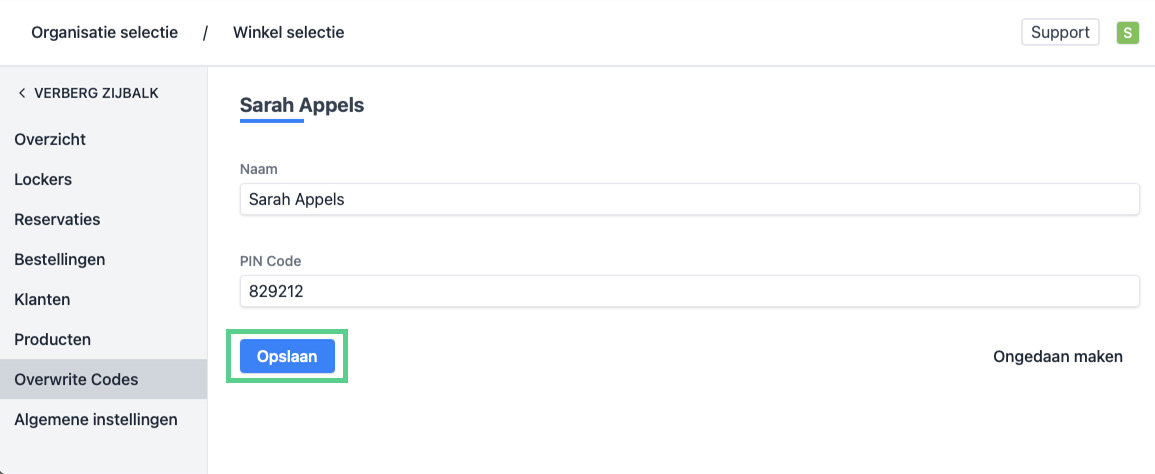Click into the PIN Code field
Screen dimensions: 1155x474
(689, 291)
